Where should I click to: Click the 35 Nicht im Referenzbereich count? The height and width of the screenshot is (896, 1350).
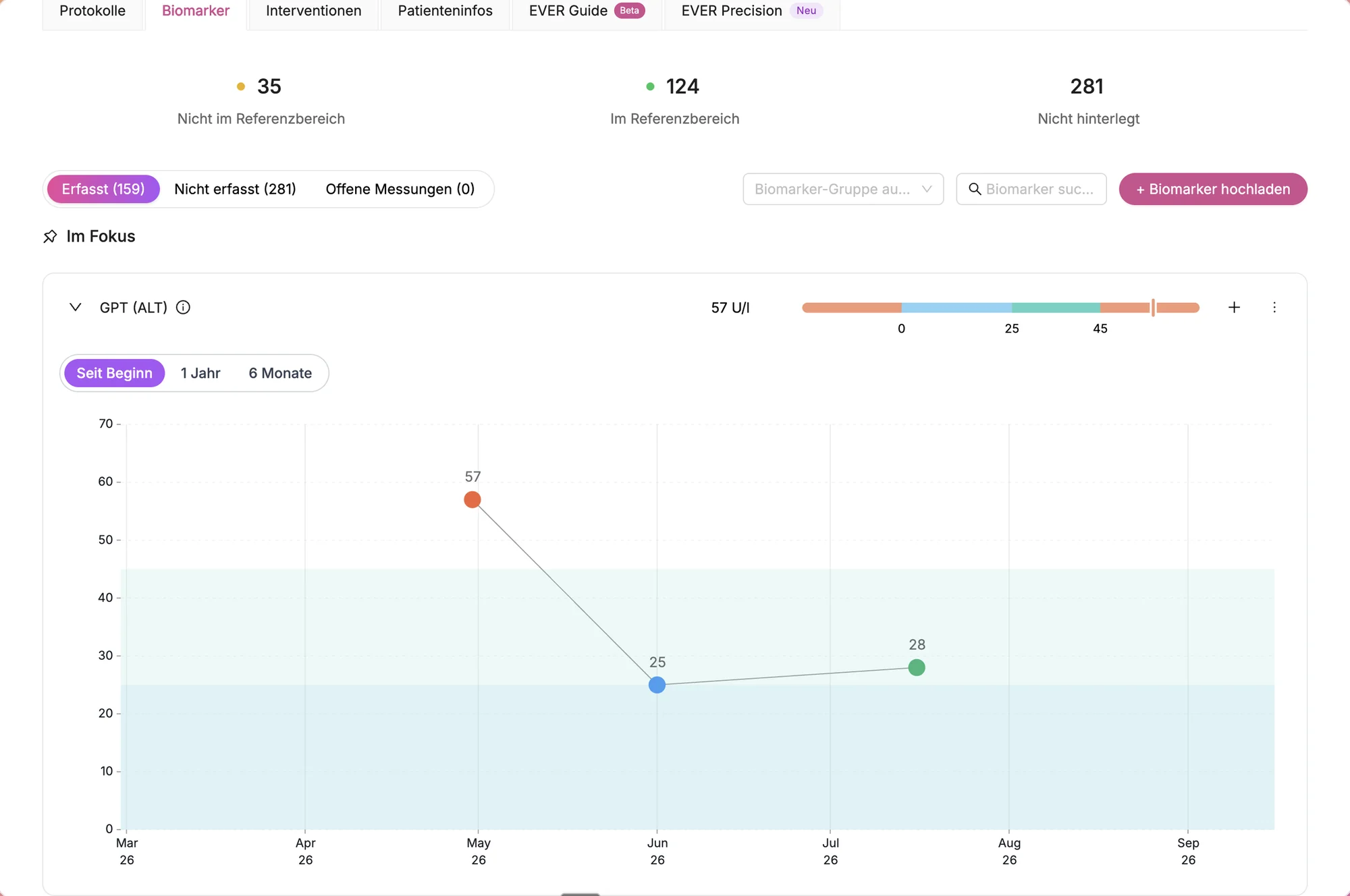(x=269, y=86)
